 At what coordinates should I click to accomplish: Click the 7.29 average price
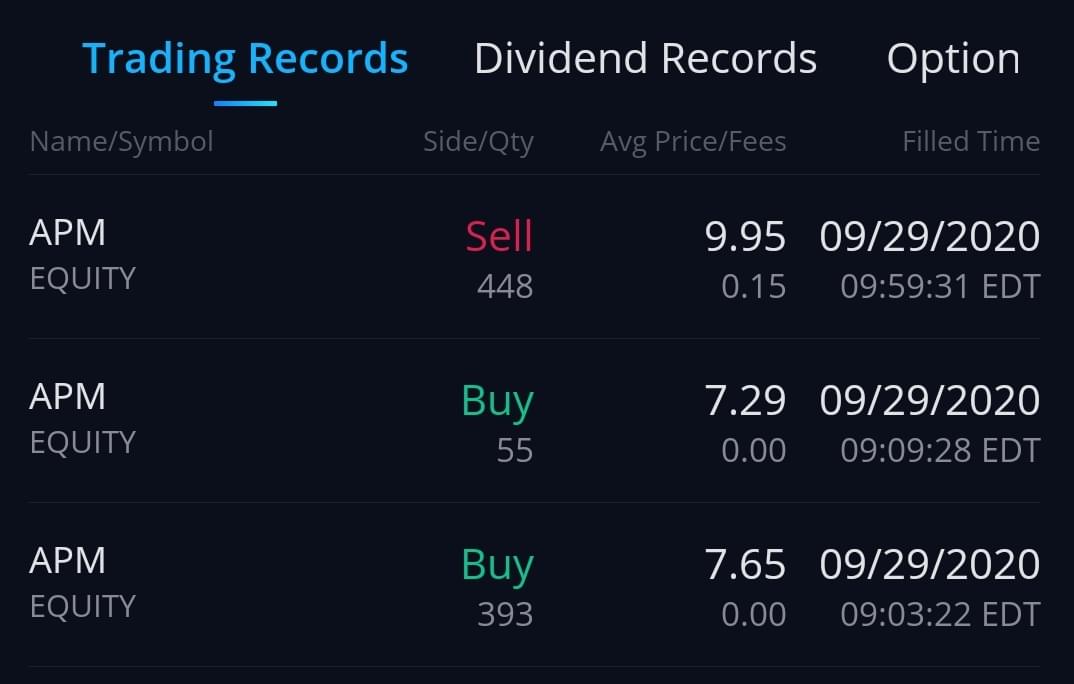[x=745, y=401]
